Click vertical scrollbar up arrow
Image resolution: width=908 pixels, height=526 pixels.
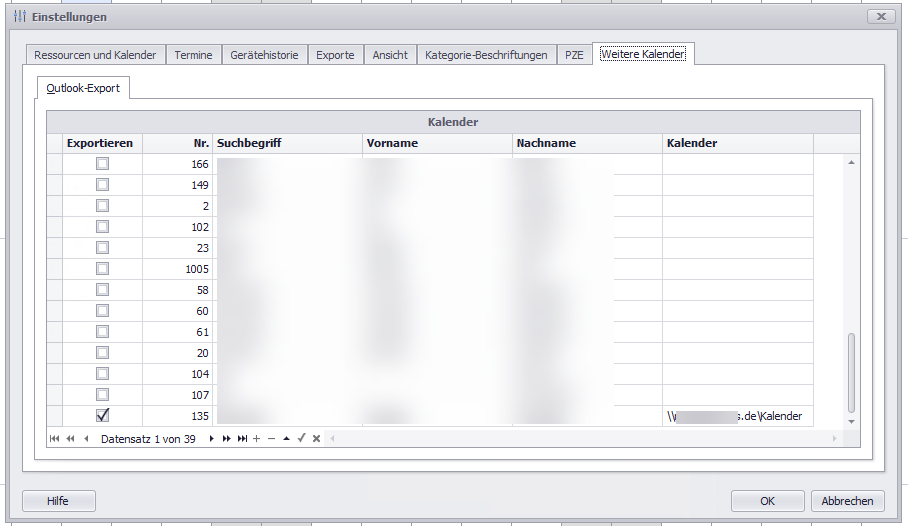point(852,162)
